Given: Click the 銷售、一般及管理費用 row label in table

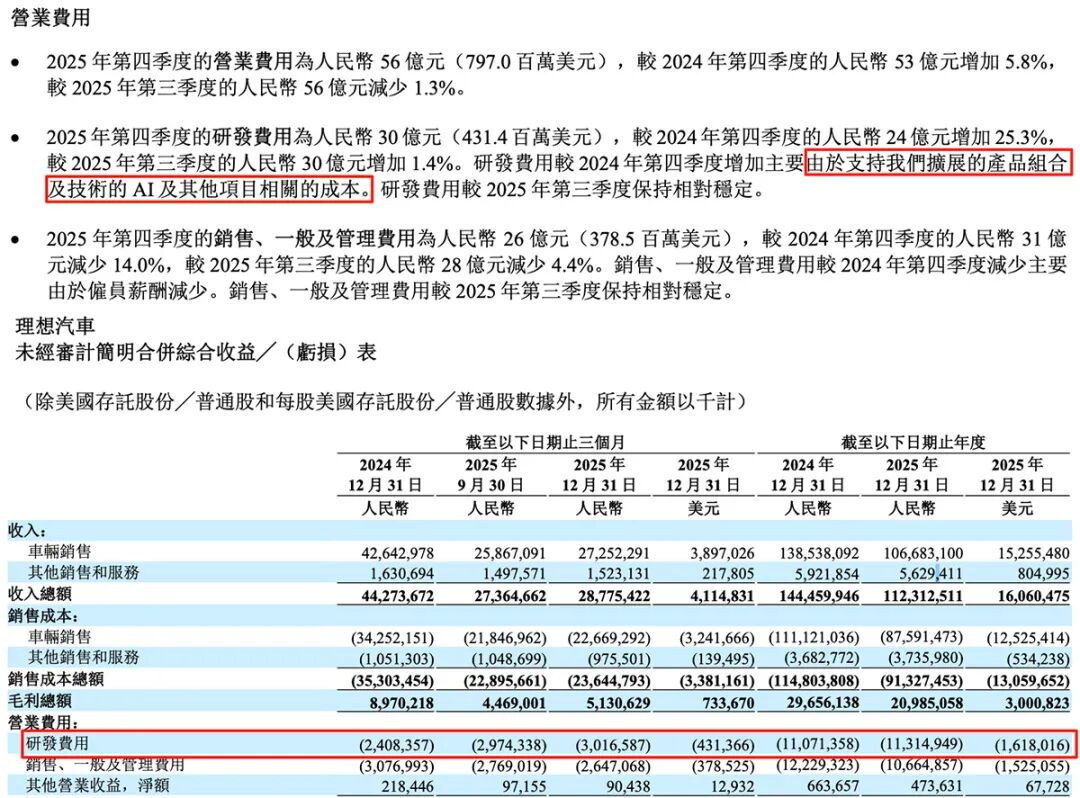Looking at the screenshot, I should tap(105, 765).
